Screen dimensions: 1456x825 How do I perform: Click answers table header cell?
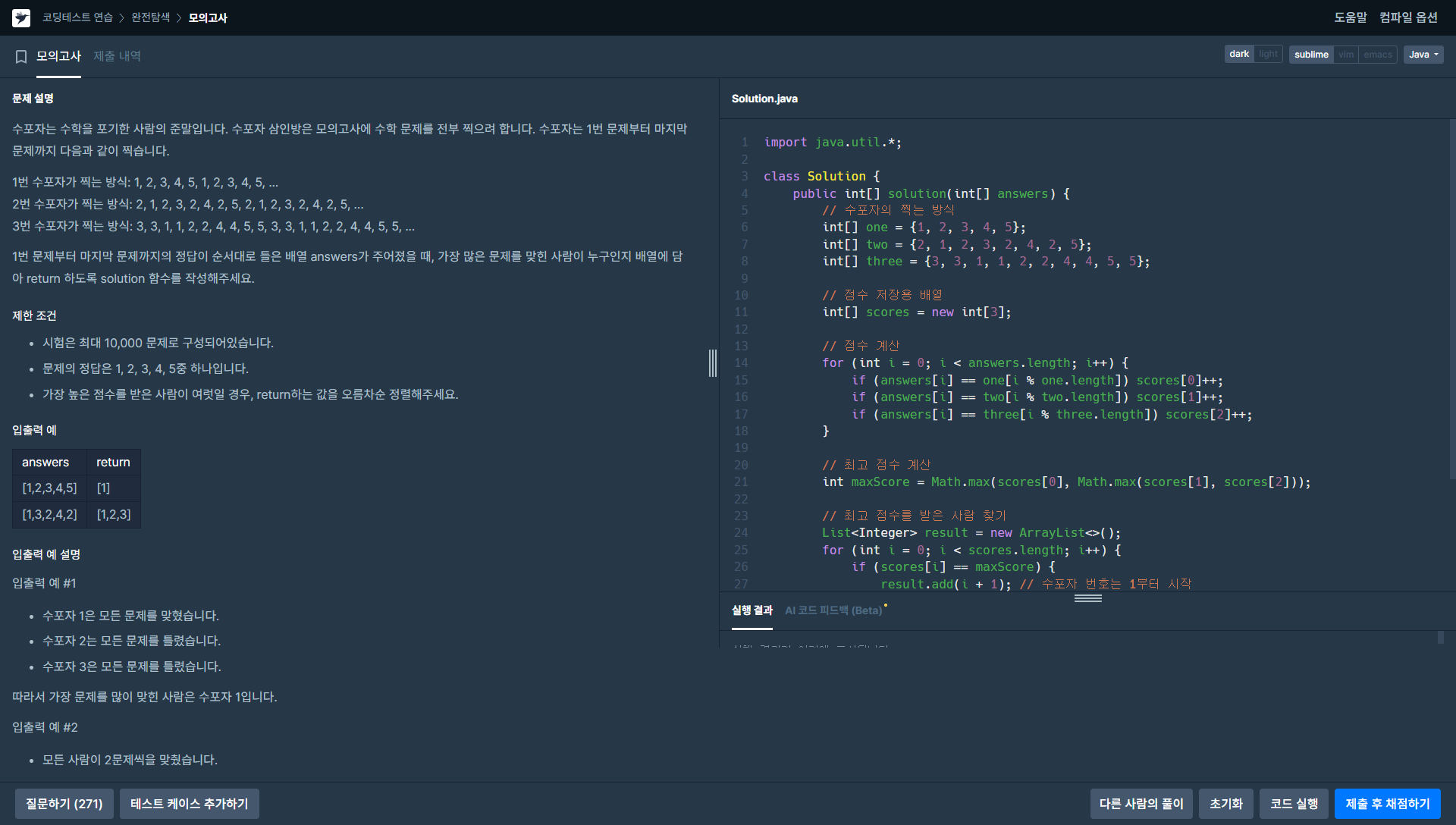pyautogui.click(x=50, y=462)
